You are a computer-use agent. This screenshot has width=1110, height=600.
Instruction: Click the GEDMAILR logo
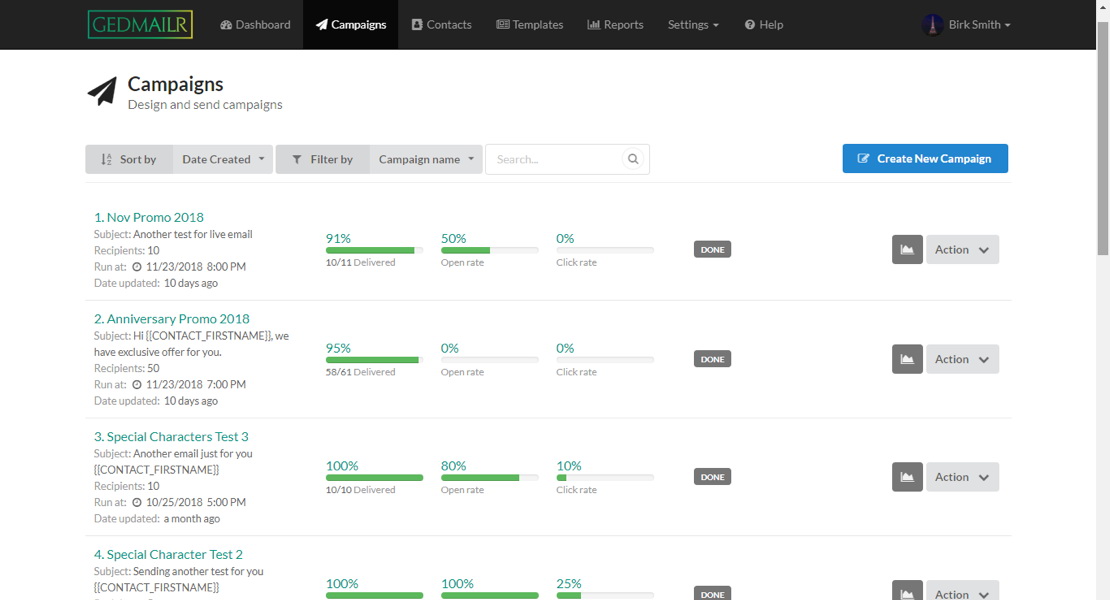[x=140, y=24]
